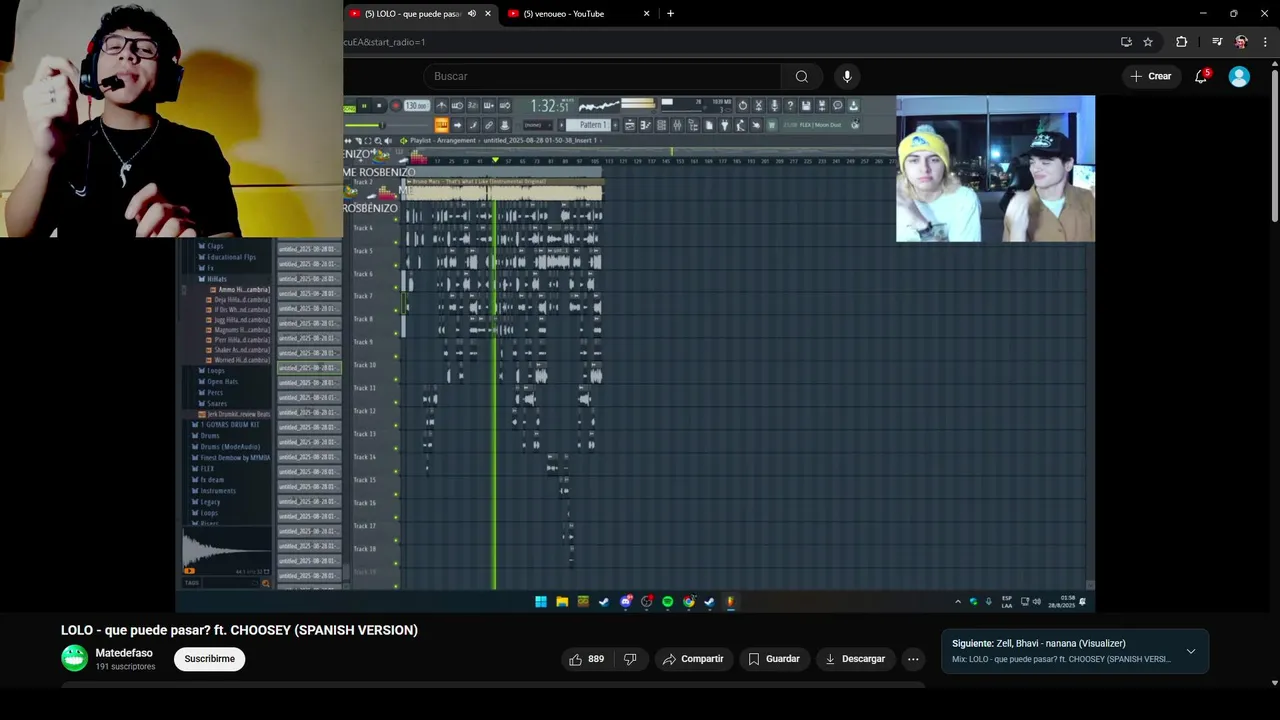Open YouTube notifications bell

point(1202,76)
